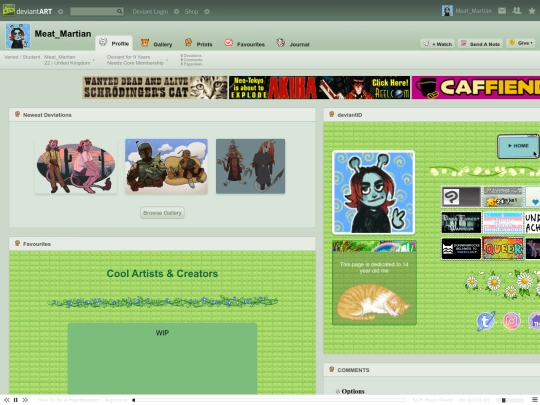
Task: Click the large blue alien ID picture
Action: 373,192
